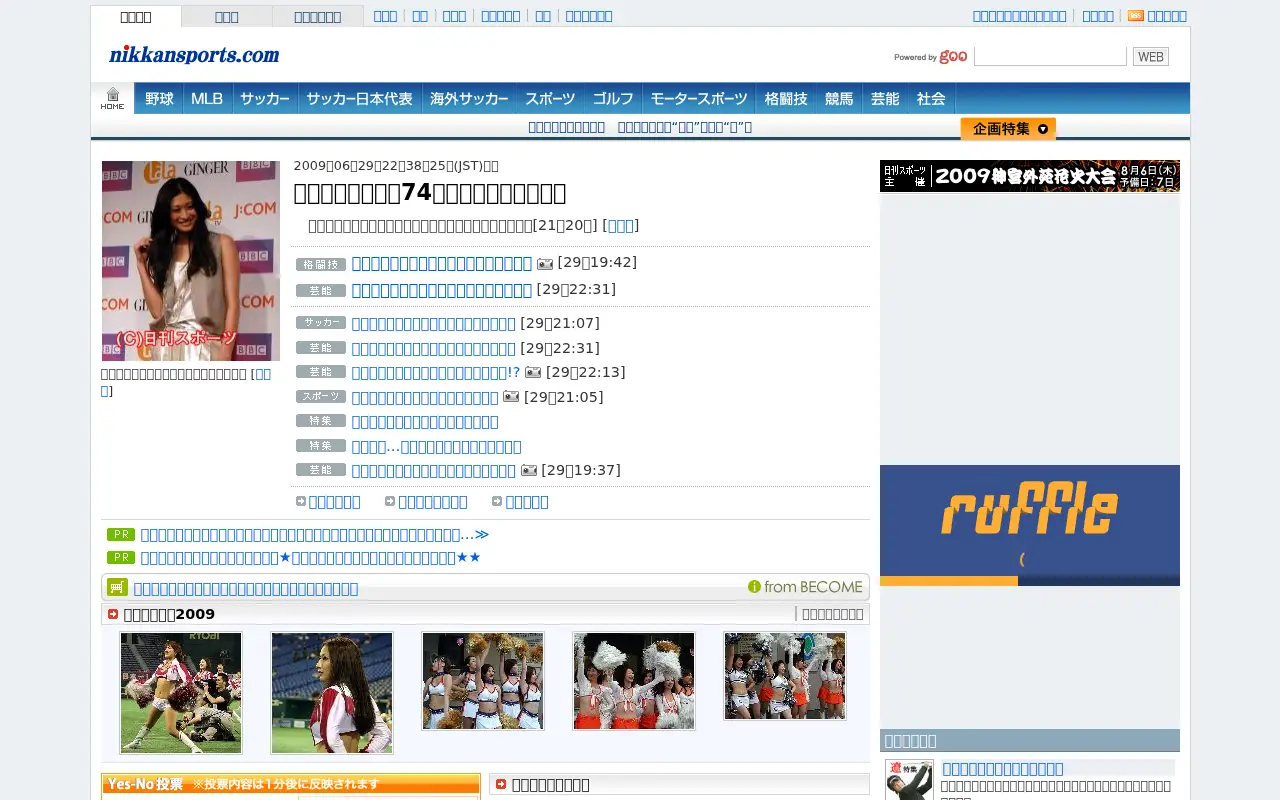
Task: Click the gray 格闘技 category tag
Action: [x=321, y=264]
